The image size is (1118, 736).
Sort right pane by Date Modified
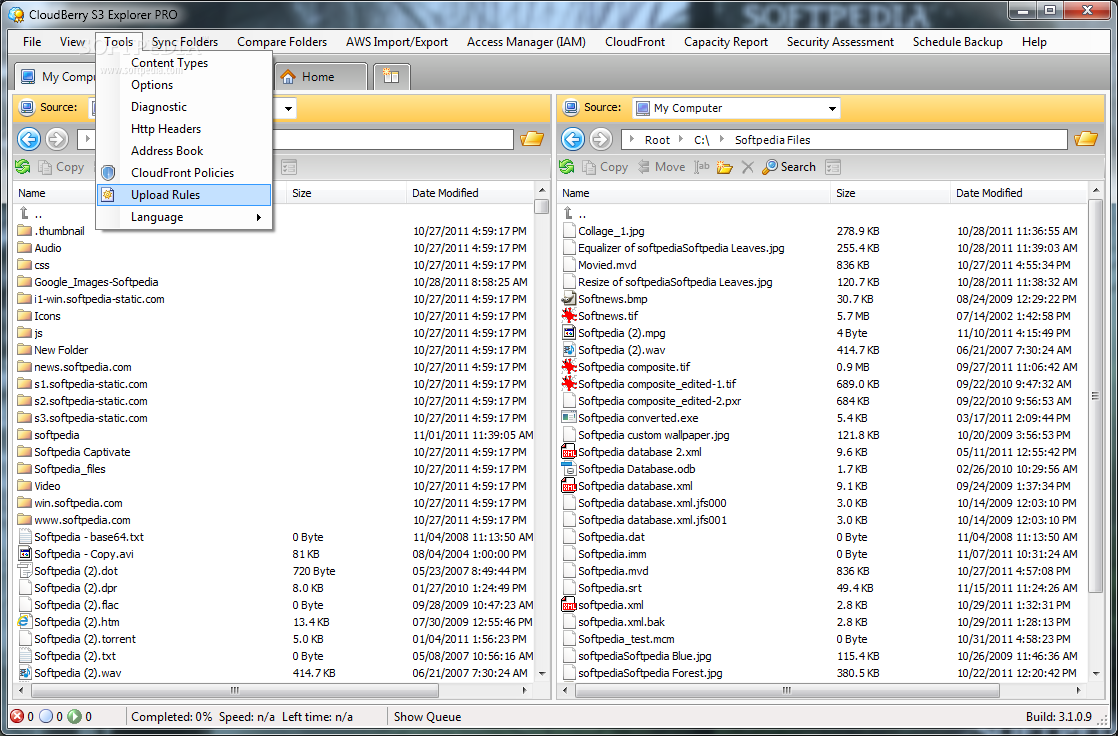1019,193
